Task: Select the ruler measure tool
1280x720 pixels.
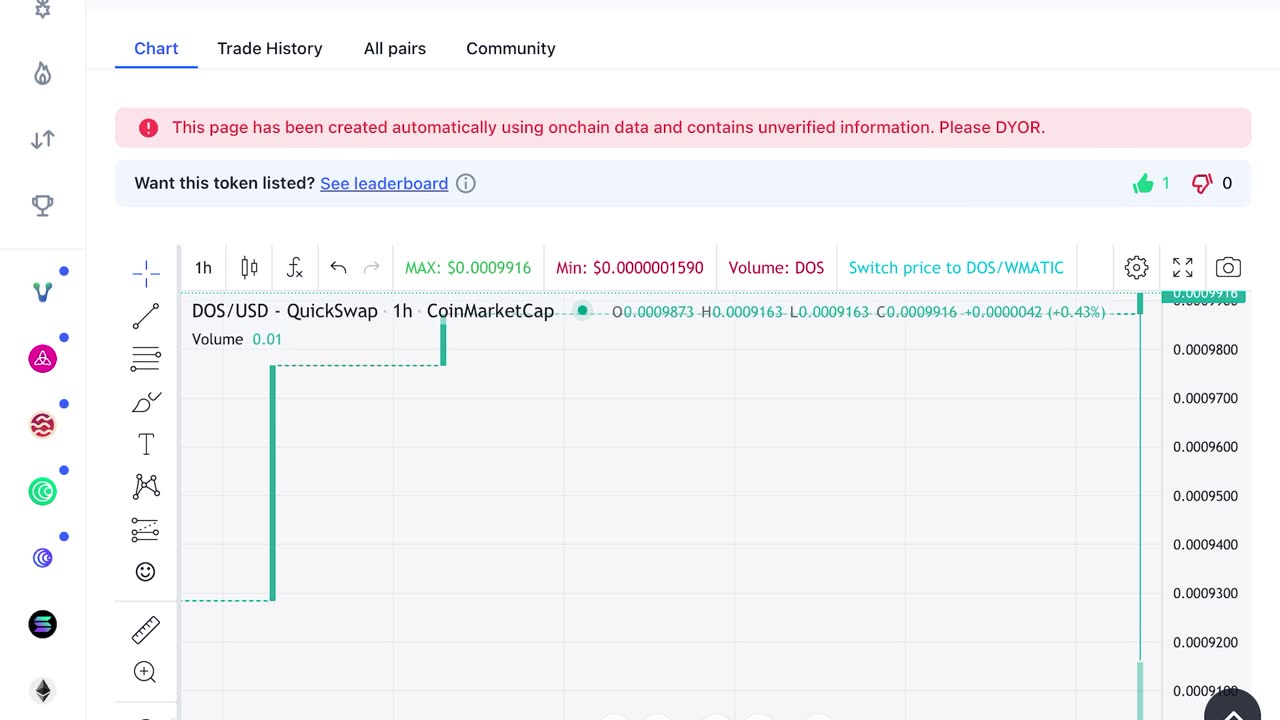Action: (146, 630)
